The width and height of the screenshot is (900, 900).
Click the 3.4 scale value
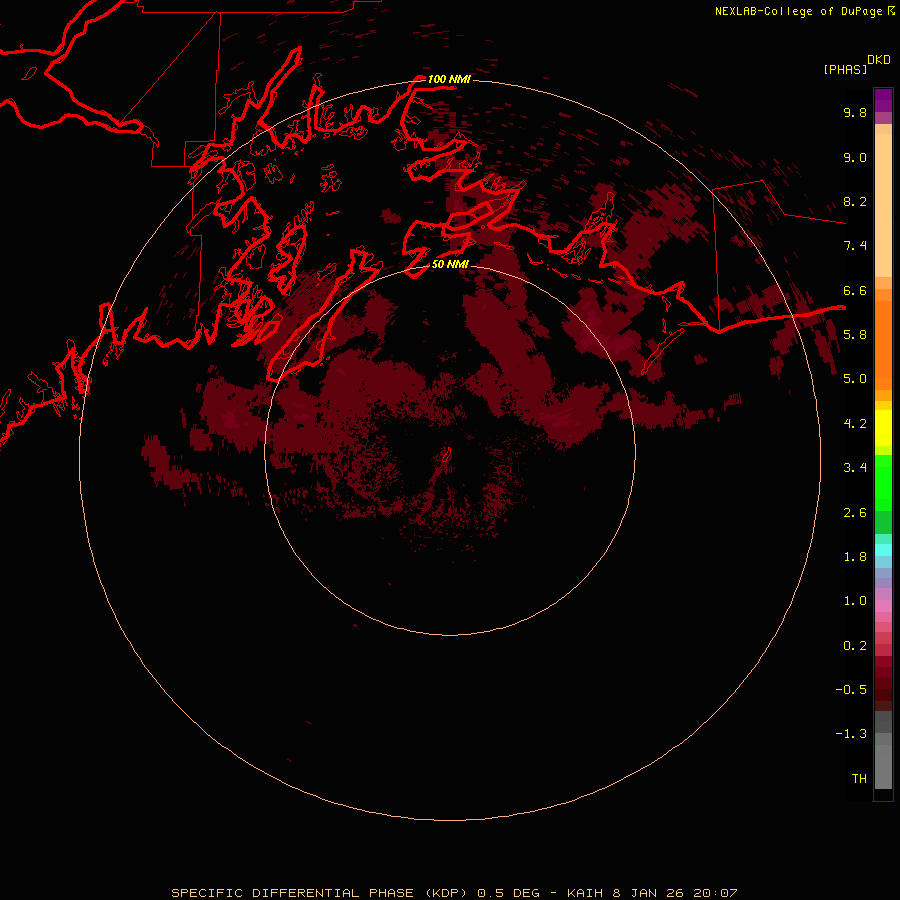855,468
